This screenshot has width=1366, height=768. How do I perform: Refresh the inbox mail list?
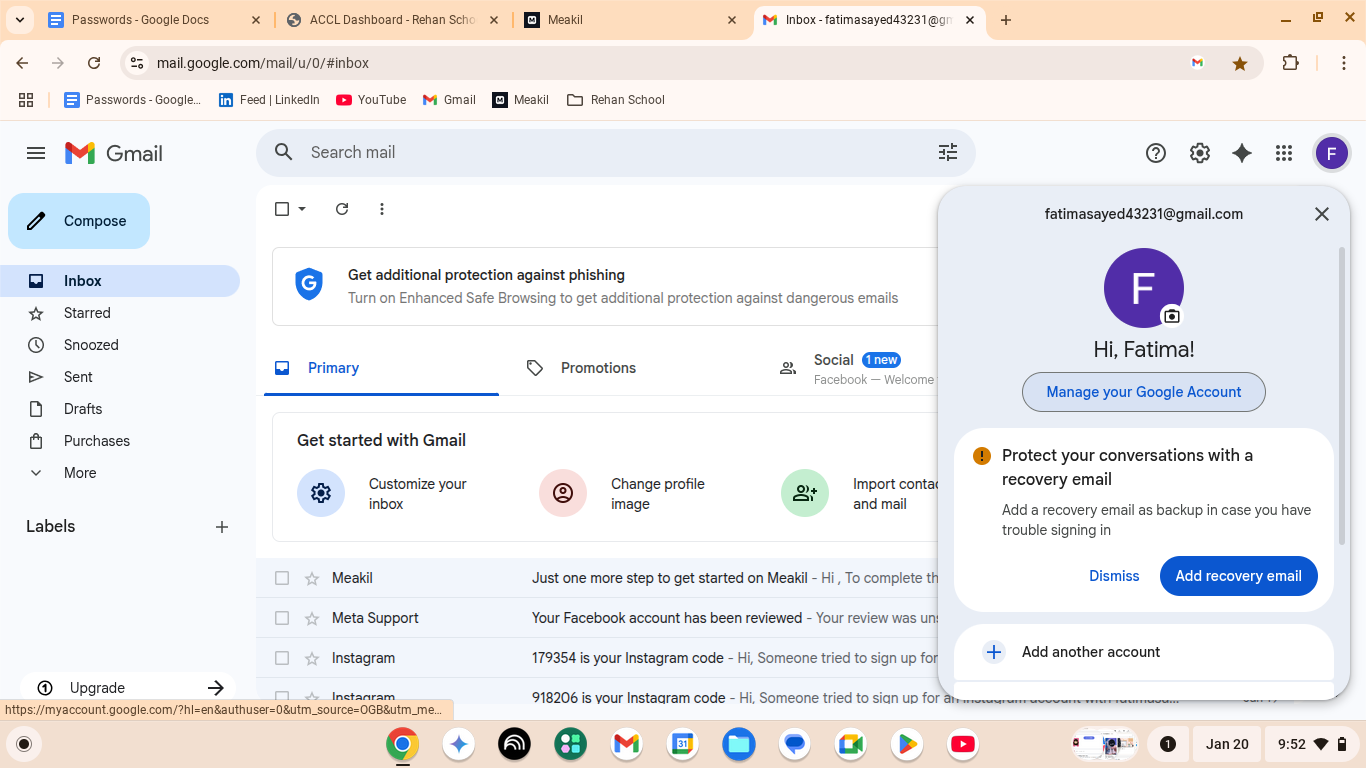[342, 209]
